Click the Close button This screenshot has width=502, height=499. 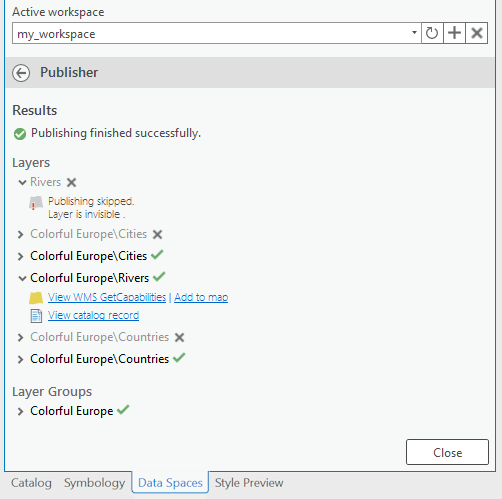click(447, 452)
